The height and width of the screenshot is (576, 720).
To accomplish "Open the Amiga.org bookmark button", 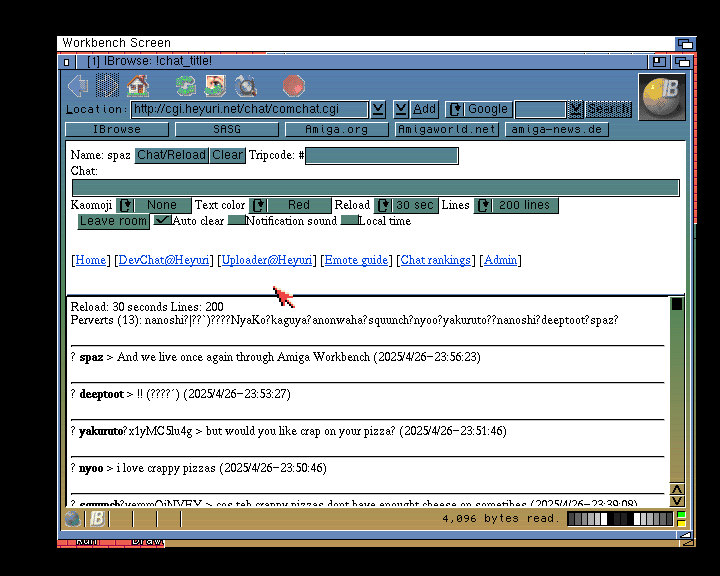I will coord(337,130).
